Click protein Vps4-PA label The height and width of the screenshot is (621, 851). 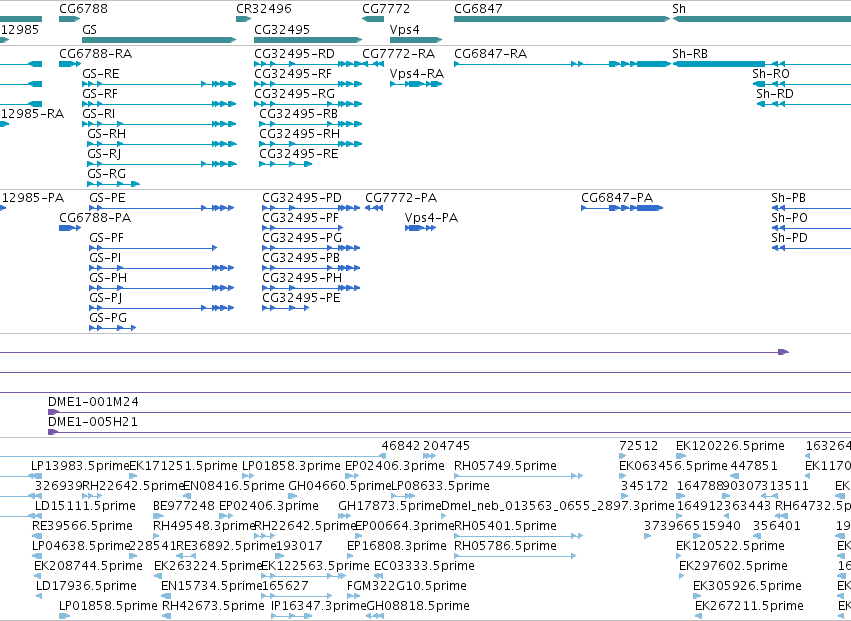(431, 218)
